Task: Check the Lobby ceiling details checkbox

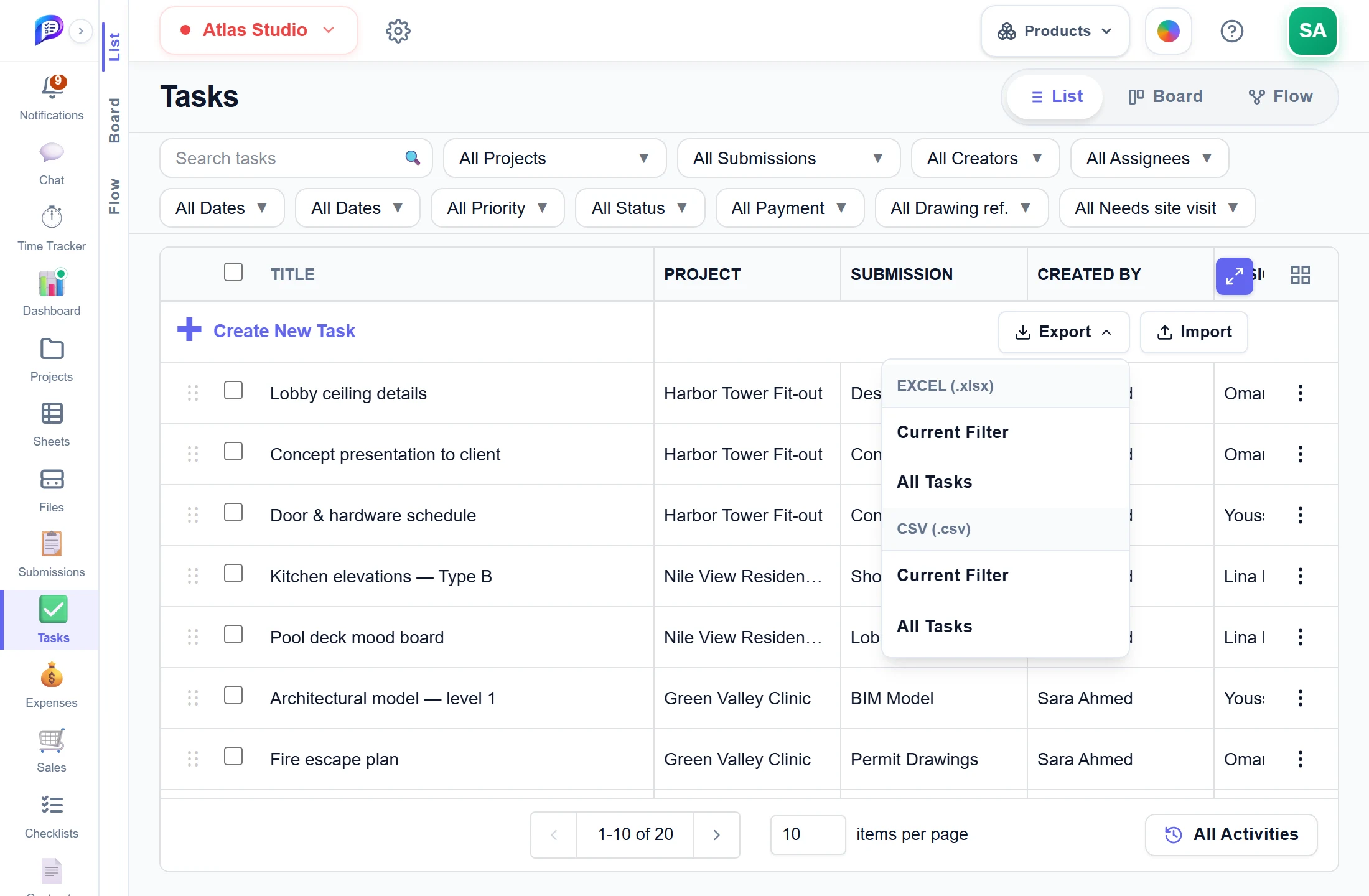Action: pos(233,390)
